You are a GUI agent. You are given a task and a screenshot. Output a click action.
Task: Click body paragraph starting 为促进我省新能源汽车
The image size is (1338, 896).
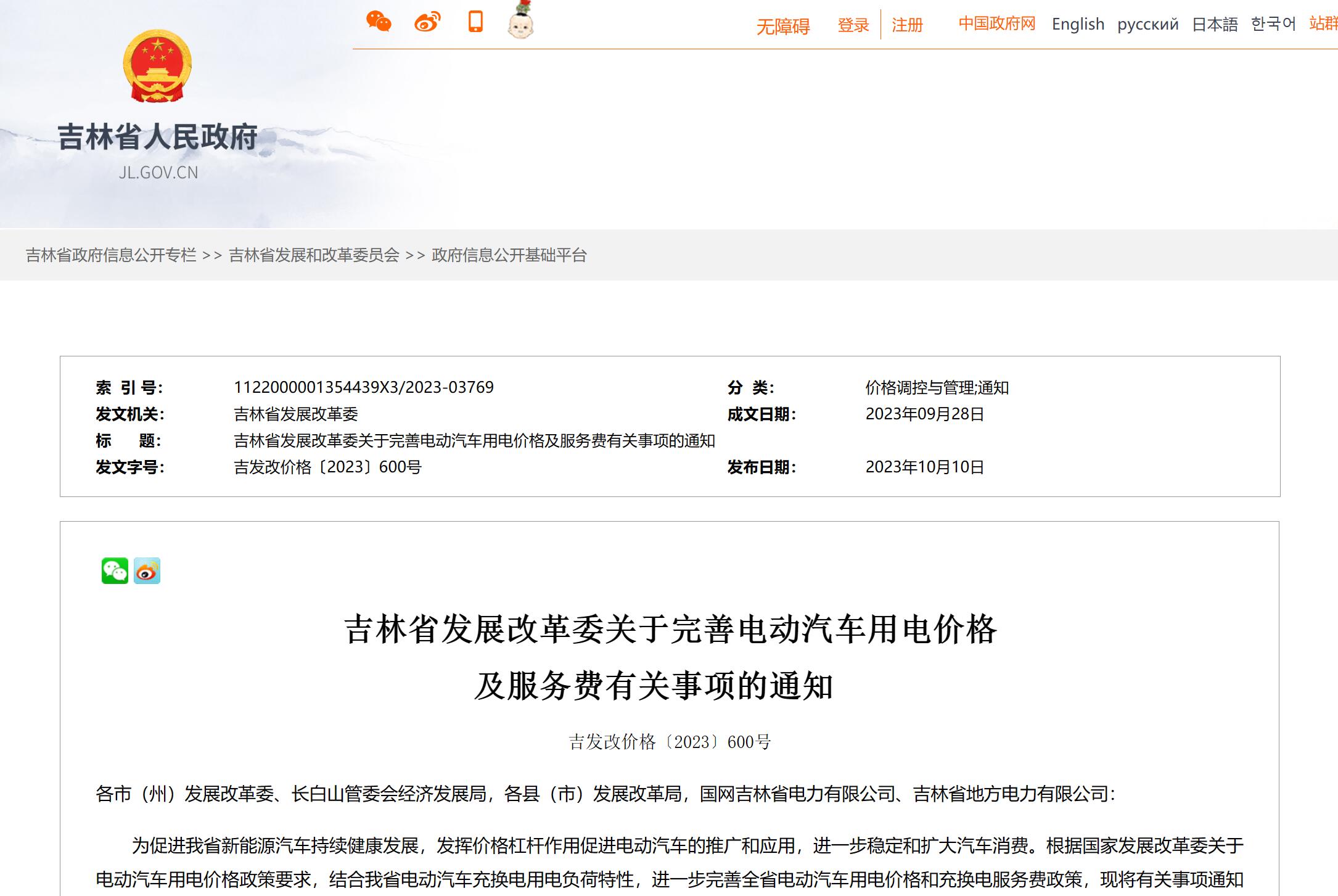[670, 862]
